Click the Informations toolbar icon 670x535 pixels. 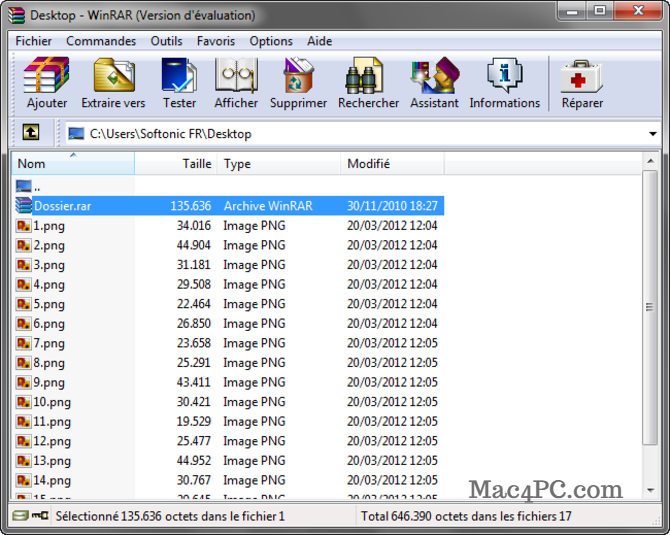505,75
